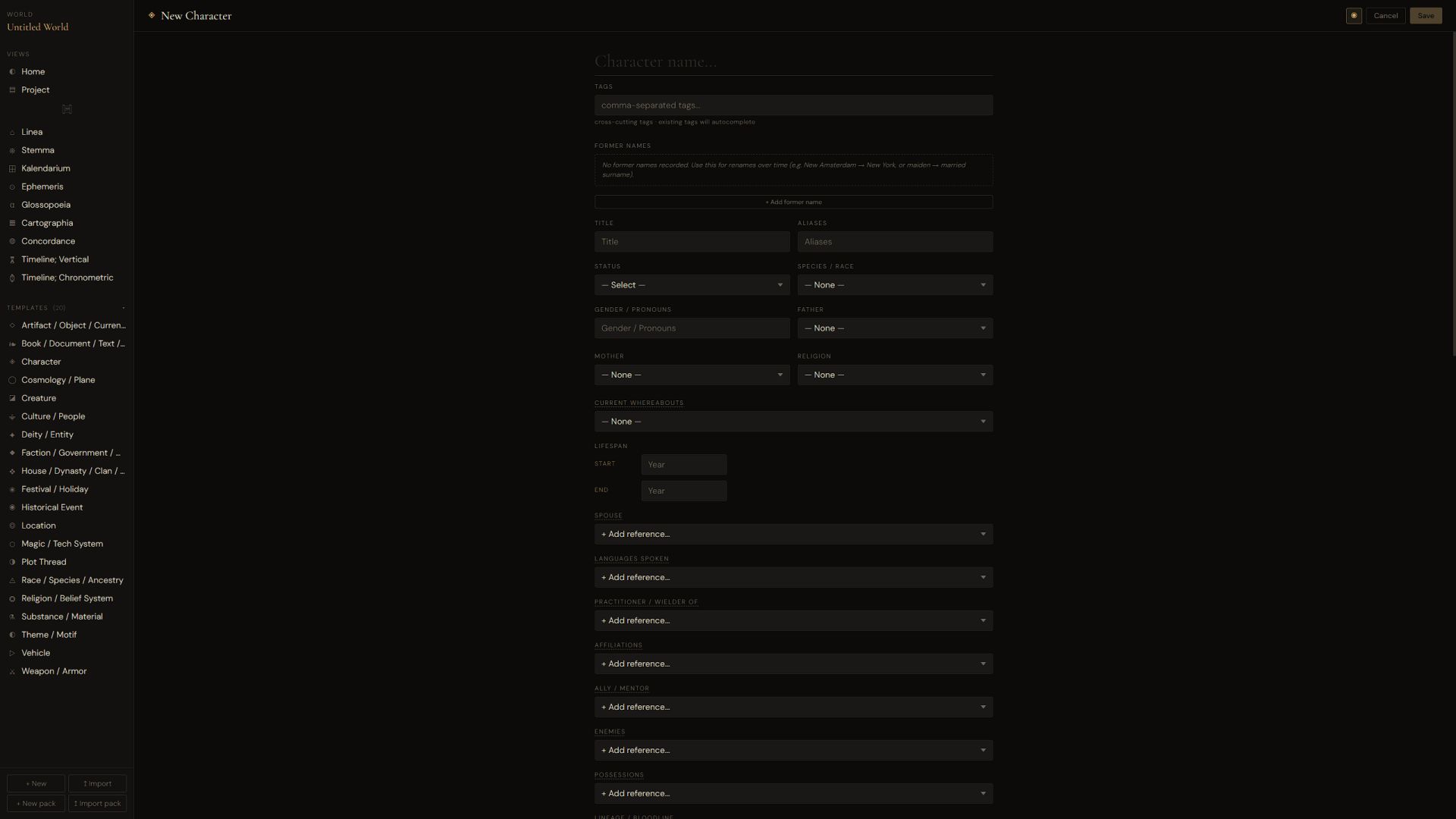Click the + New button
Viewport: 1456px width, 819px height.
coord(36,783)
